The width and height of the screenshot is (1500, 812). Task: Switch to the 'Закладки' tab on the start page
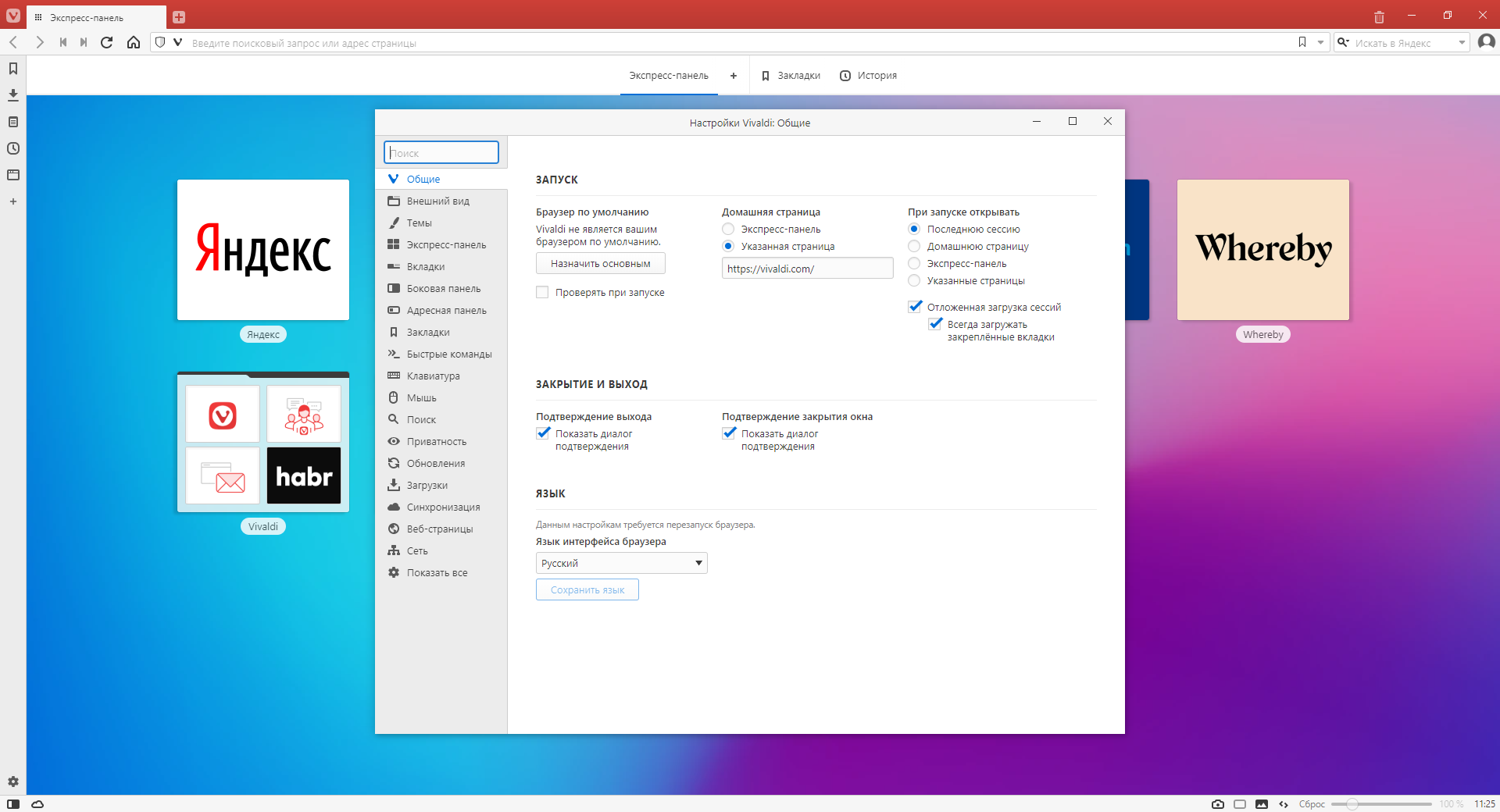click(x=791, y=76)
